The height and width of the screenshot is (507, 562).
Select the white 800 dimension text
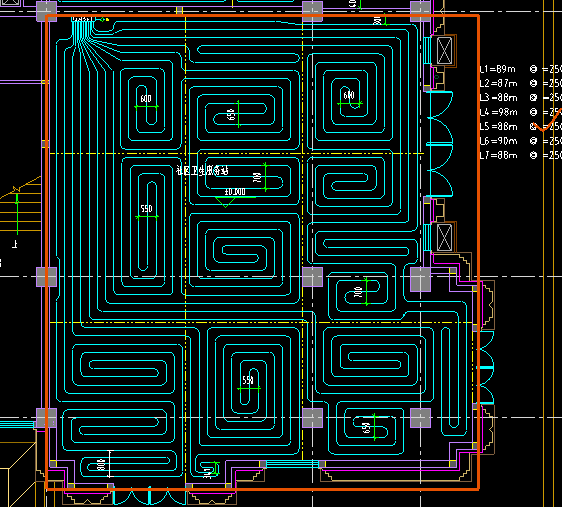click(x=101, y=464)
